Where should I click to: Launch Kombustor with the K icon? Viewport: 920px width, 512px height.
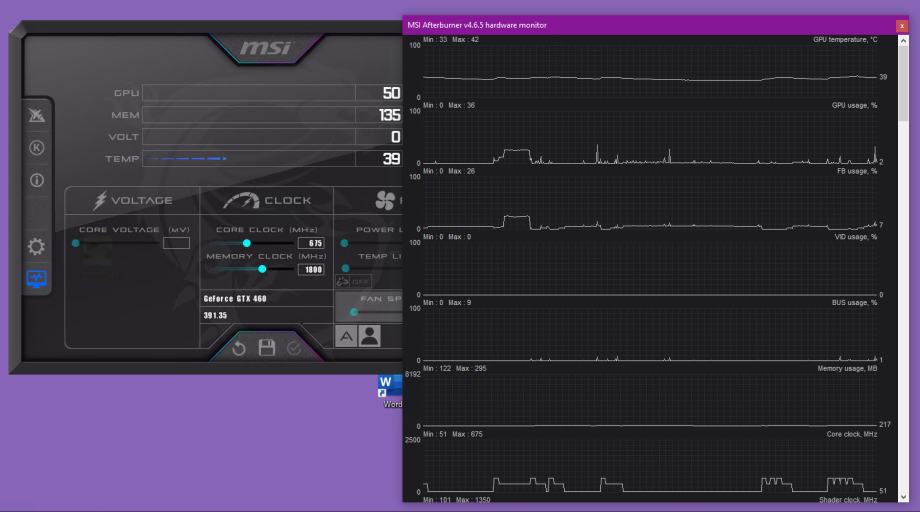coord(36,148)
